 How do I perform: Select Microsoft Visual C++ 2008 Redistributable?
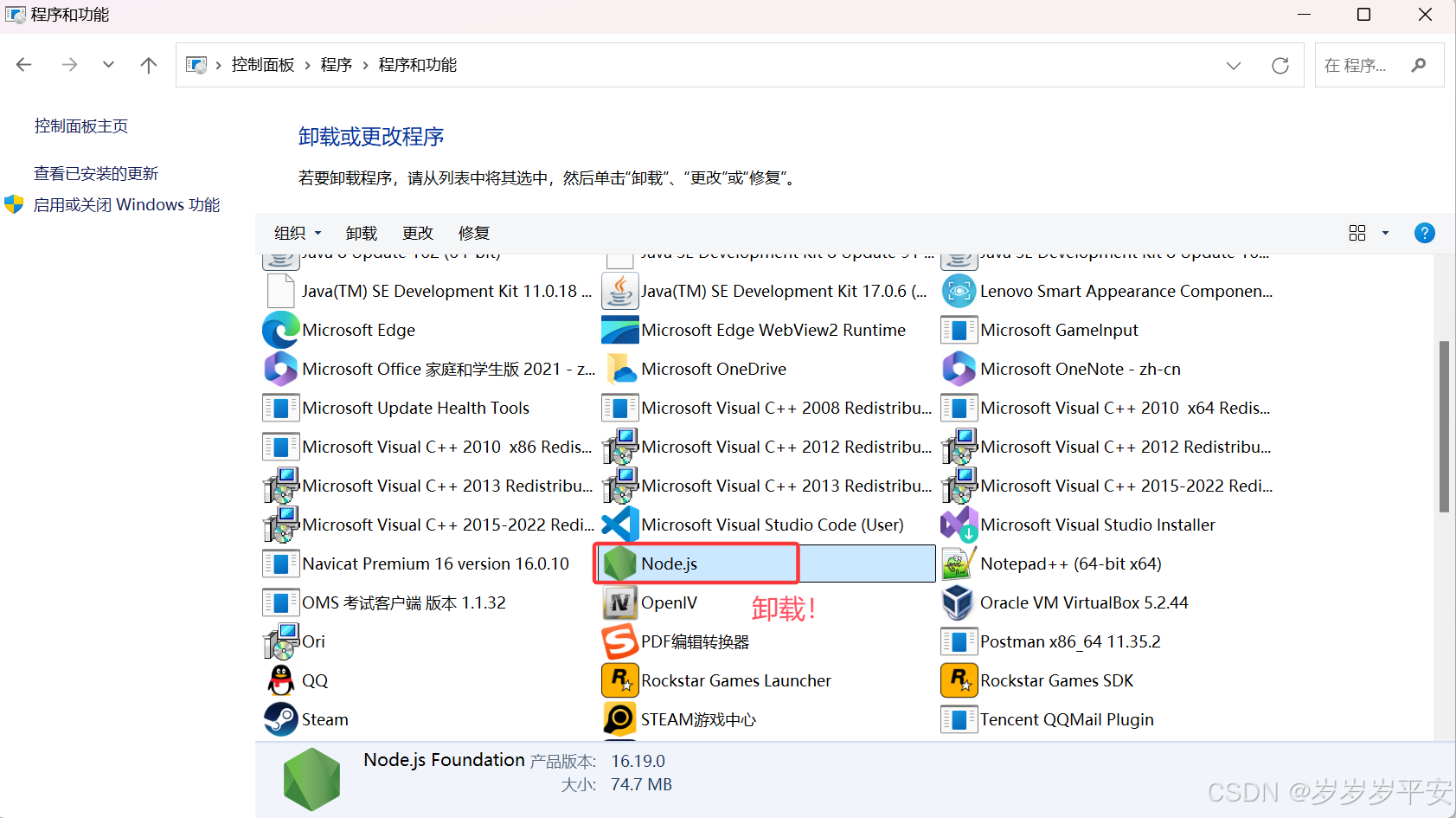pos(767,408)
